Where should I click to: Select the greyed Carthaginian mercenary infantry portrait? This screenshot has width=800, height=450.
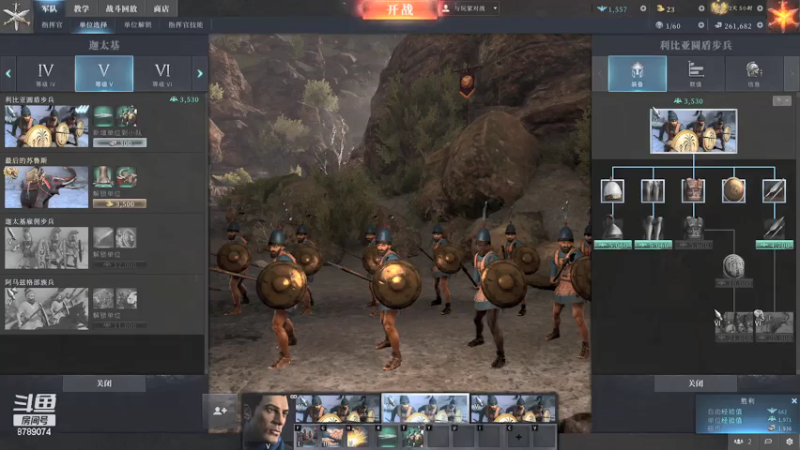tap(46, 247)
